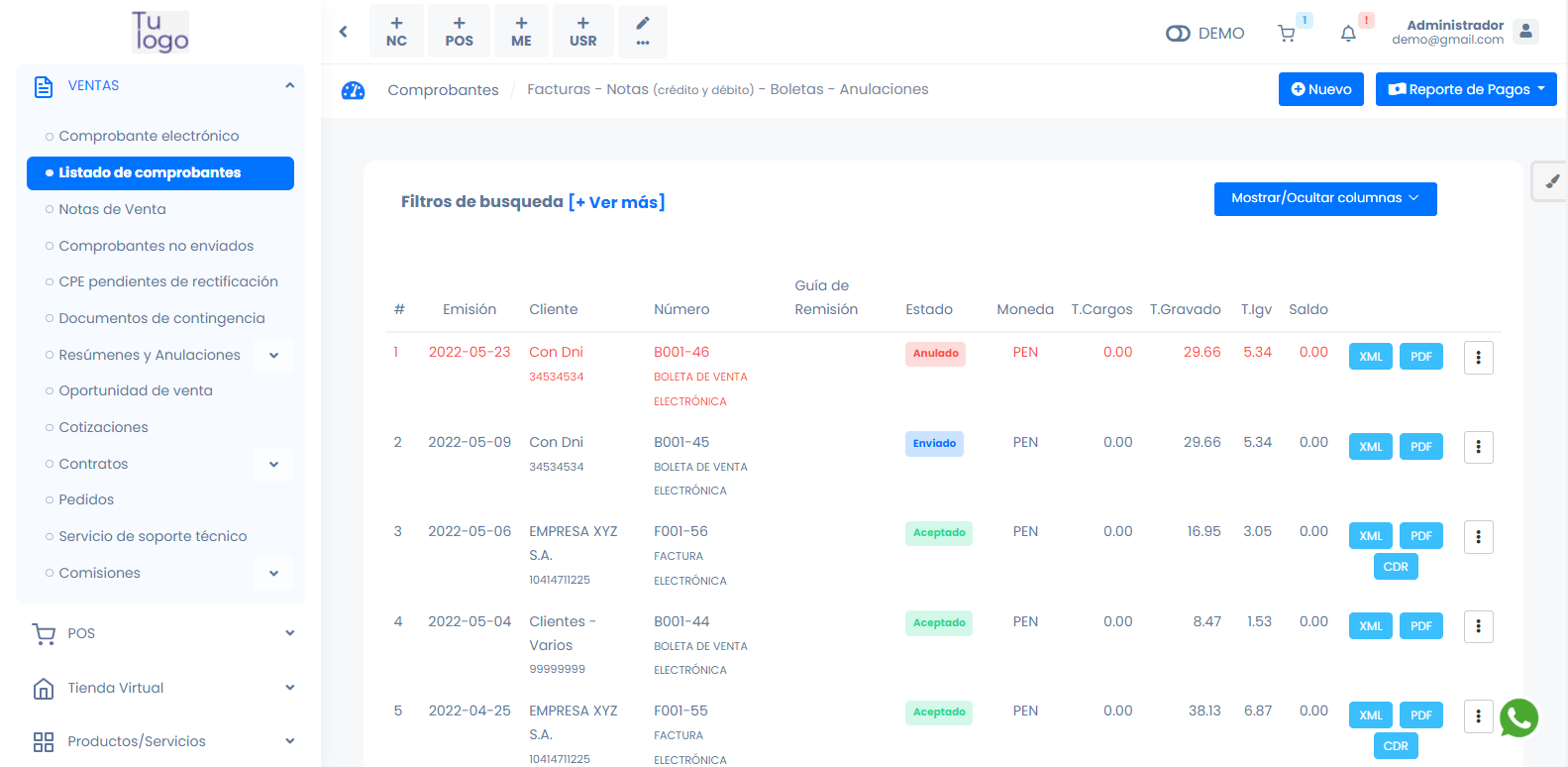Expand the Tienda Virtual menu

pyautogui.click(x=289, y=688)
